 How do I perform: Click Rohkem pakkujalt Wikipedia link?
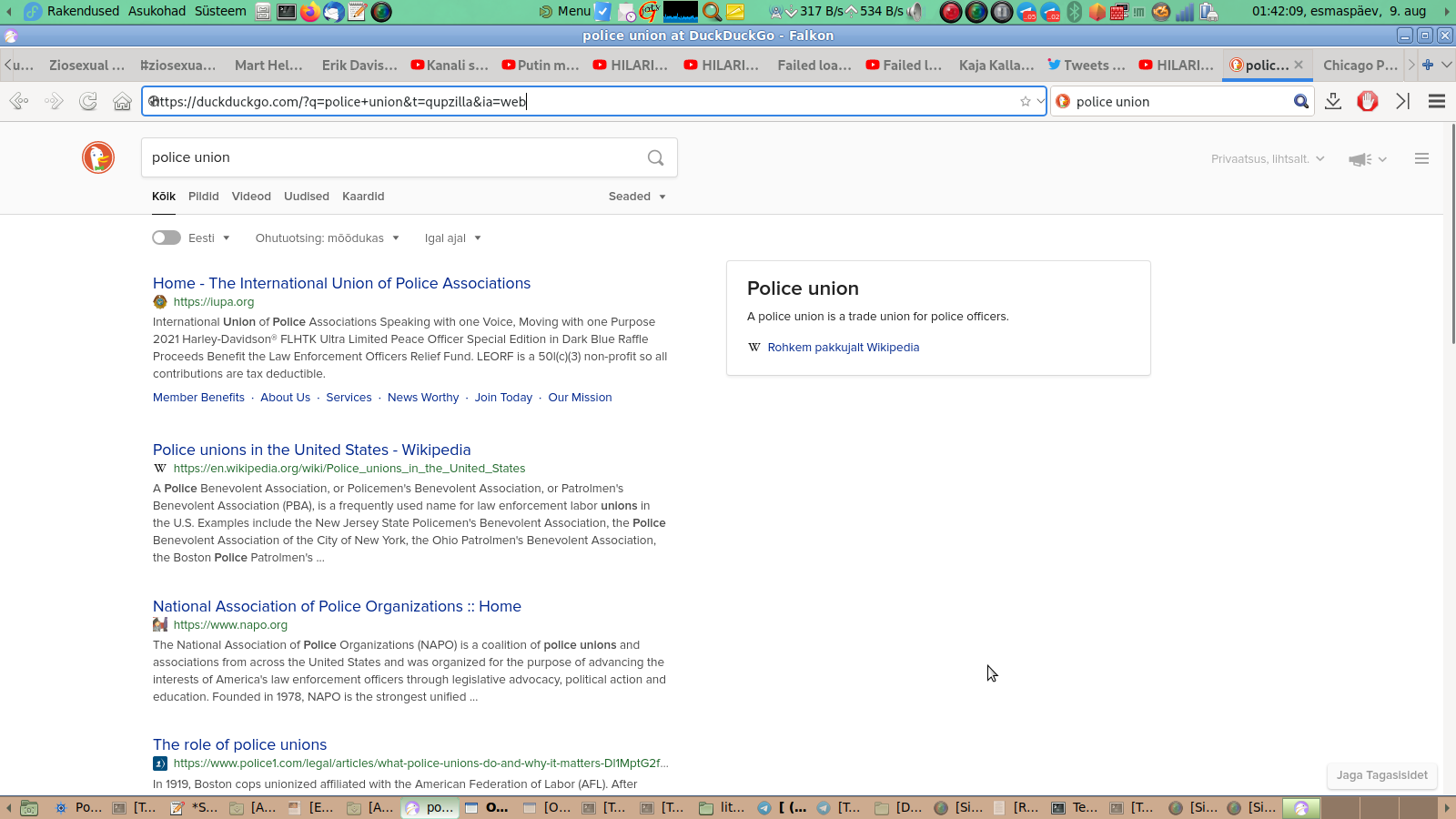(843, 348)
